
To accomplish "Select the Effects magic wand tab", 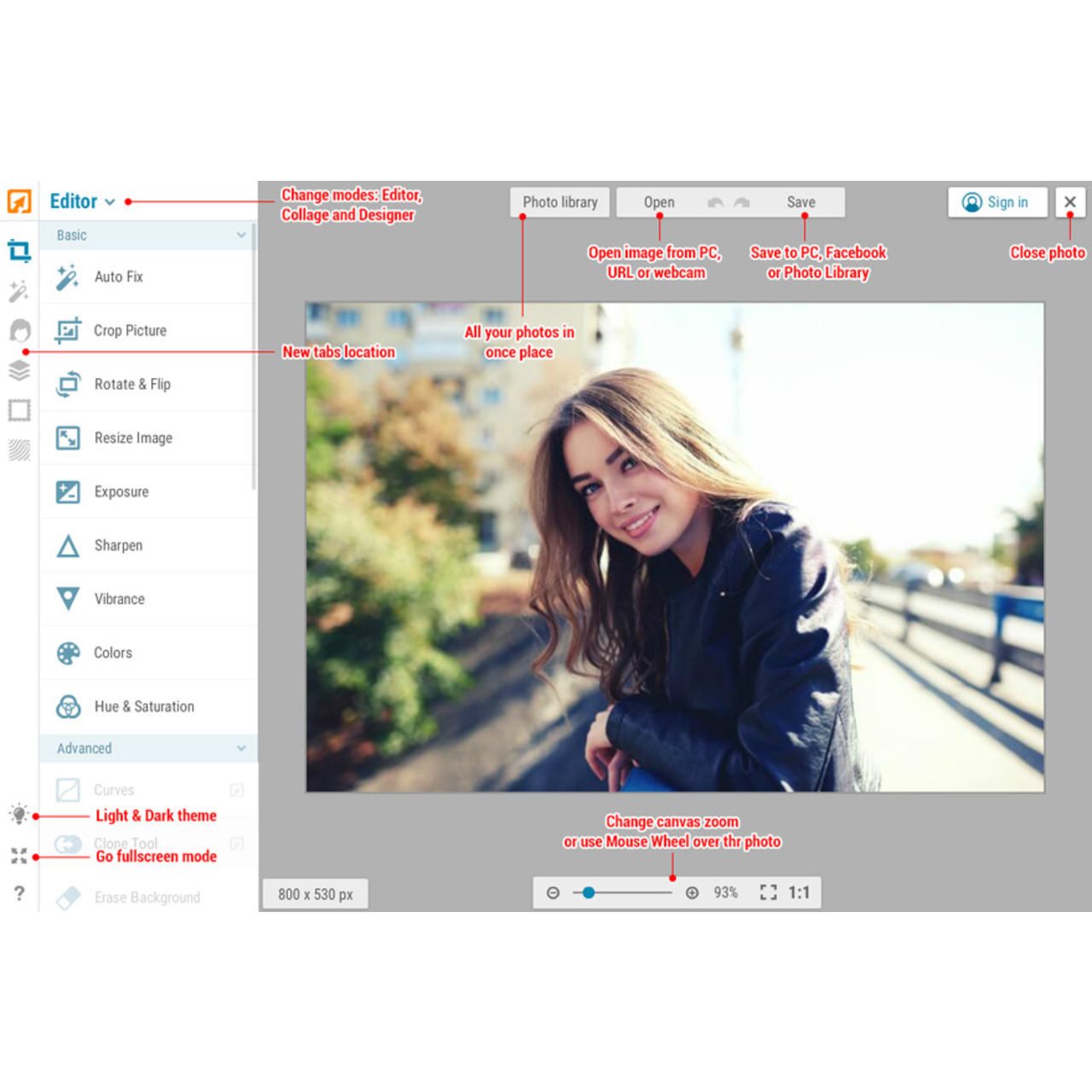I will pyautogui.click(x=19, y=291).
